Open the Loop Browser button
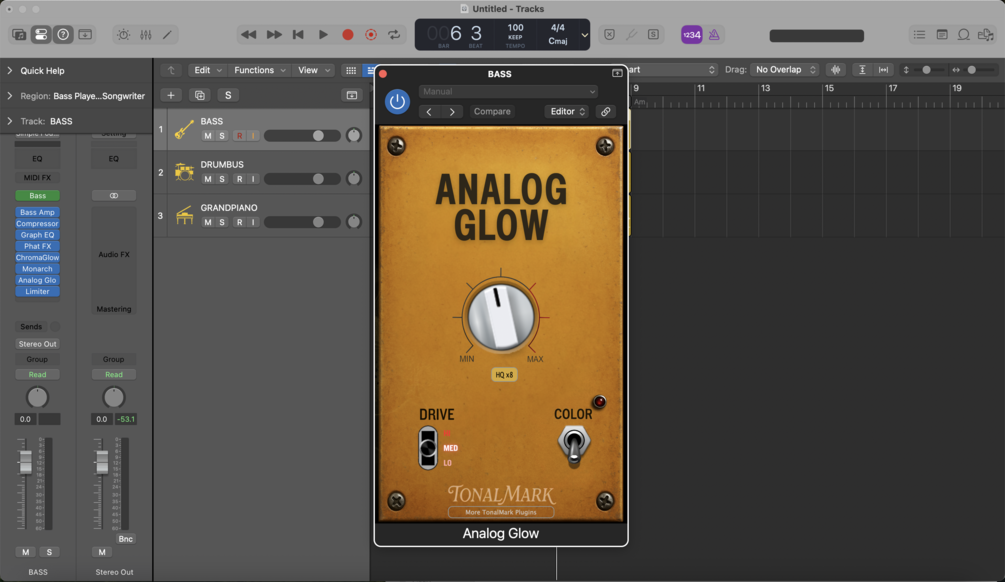 pyautogui.click(x=963, y=35)
